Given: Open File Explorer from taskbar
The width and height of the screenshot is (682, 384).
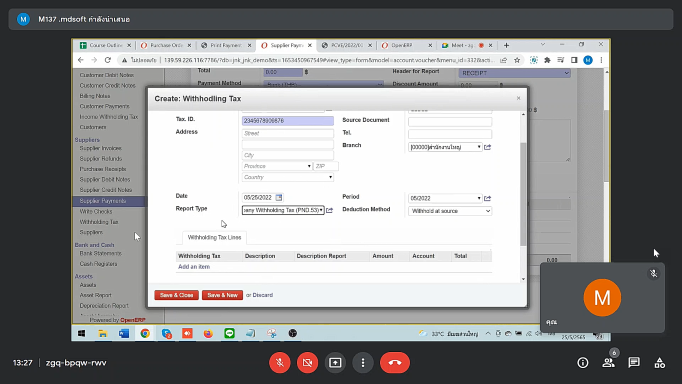Looking at the screenshot, I should [103, 334].
